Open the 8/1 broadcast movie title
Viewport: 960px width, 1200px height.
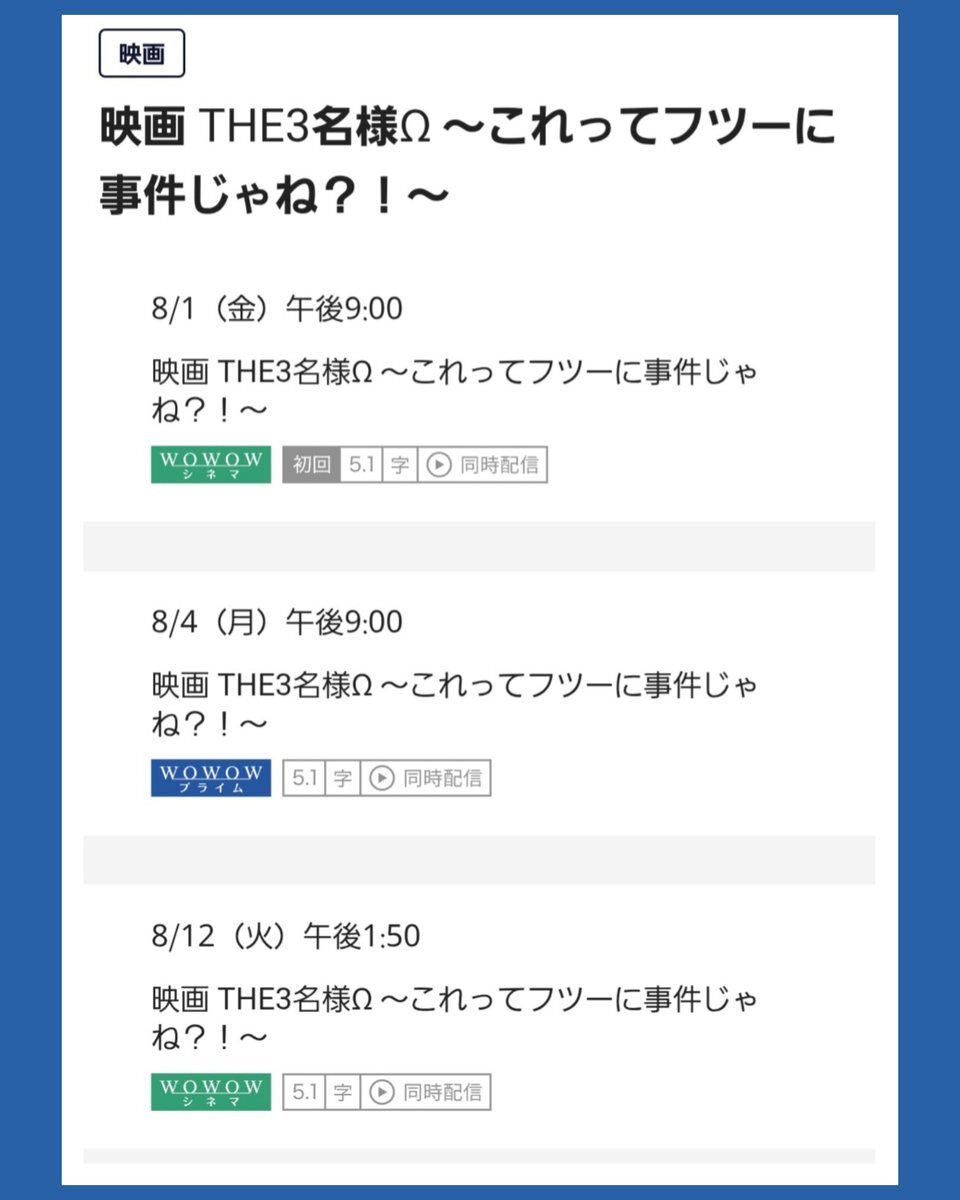[x=455, y=390]
